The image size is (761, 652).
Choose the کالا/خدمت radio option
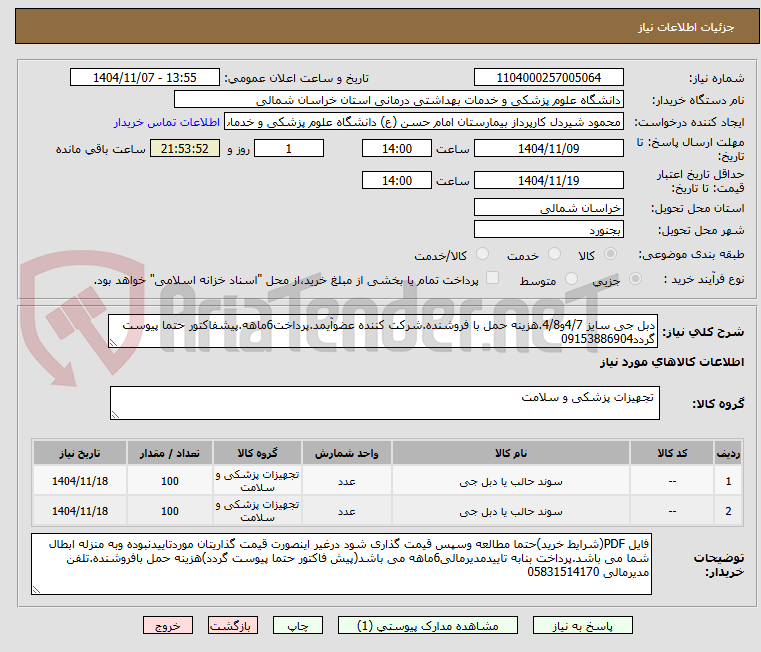point(482,254)
